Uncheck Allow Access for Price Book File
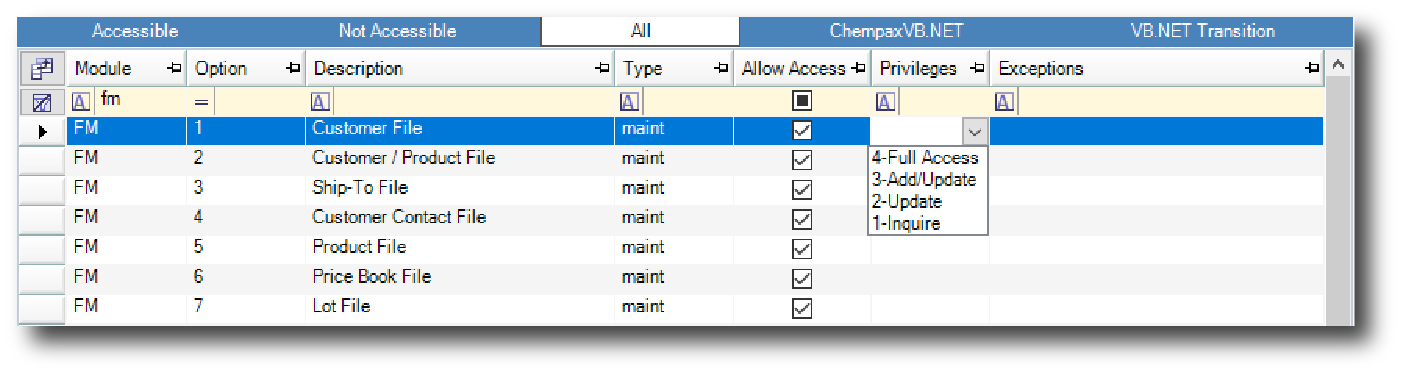This screenshot has height=374, width=1401. [x=802, y=278]
